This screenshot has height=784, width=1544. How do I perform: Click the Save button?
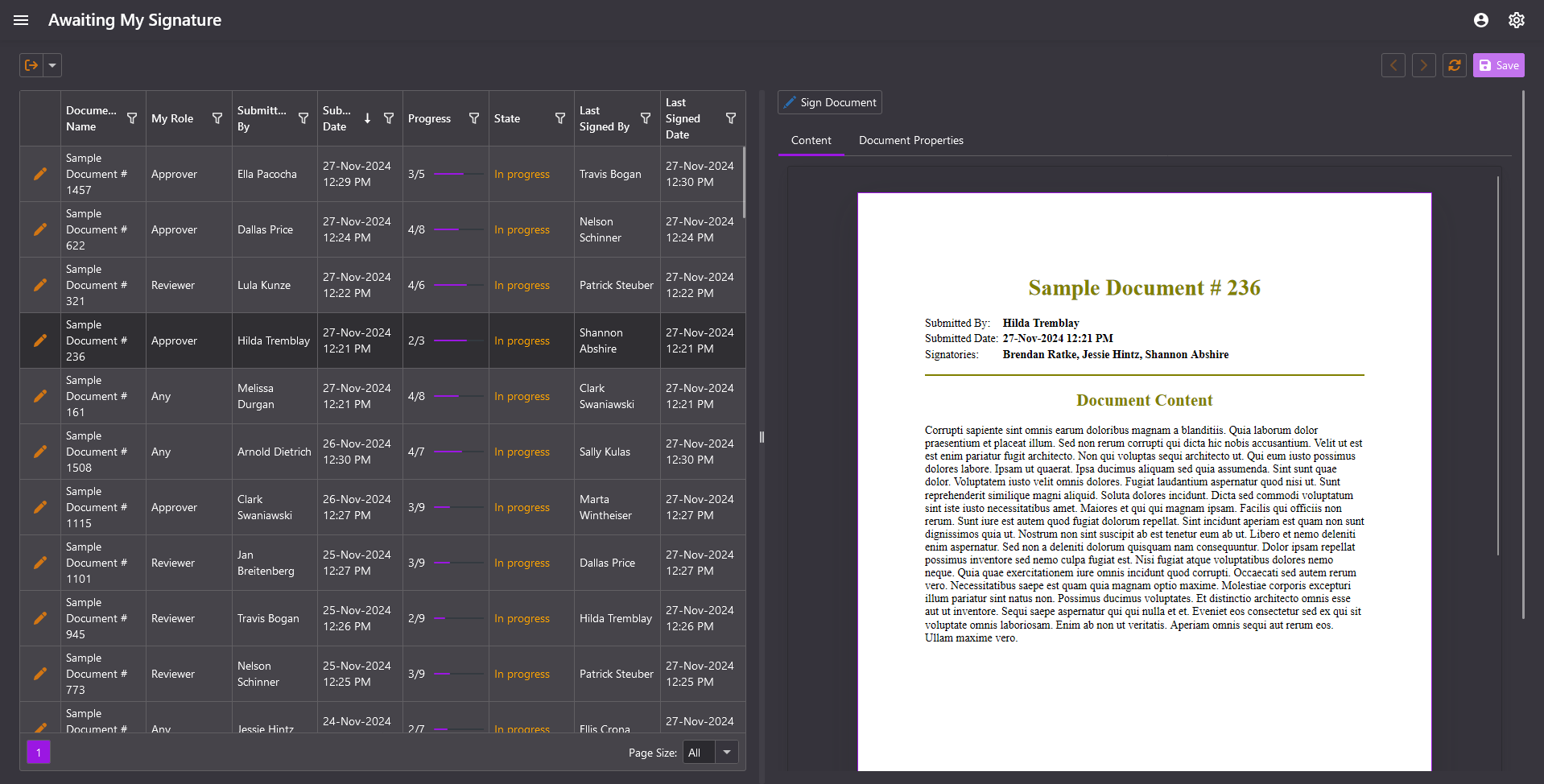click(x=1498, y=65)
